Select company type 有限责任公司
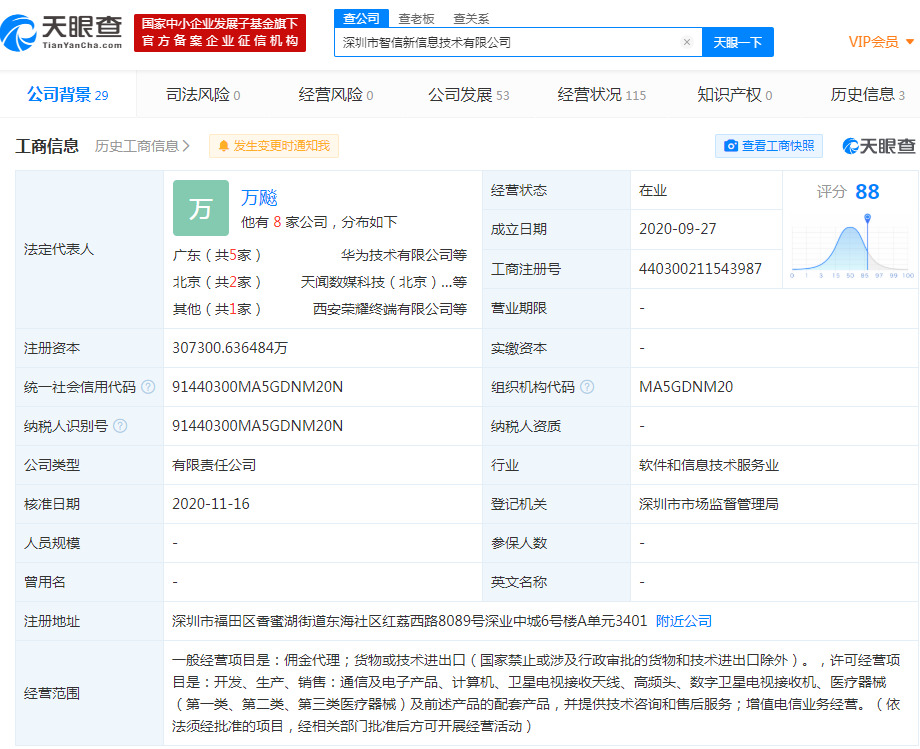 214,465
